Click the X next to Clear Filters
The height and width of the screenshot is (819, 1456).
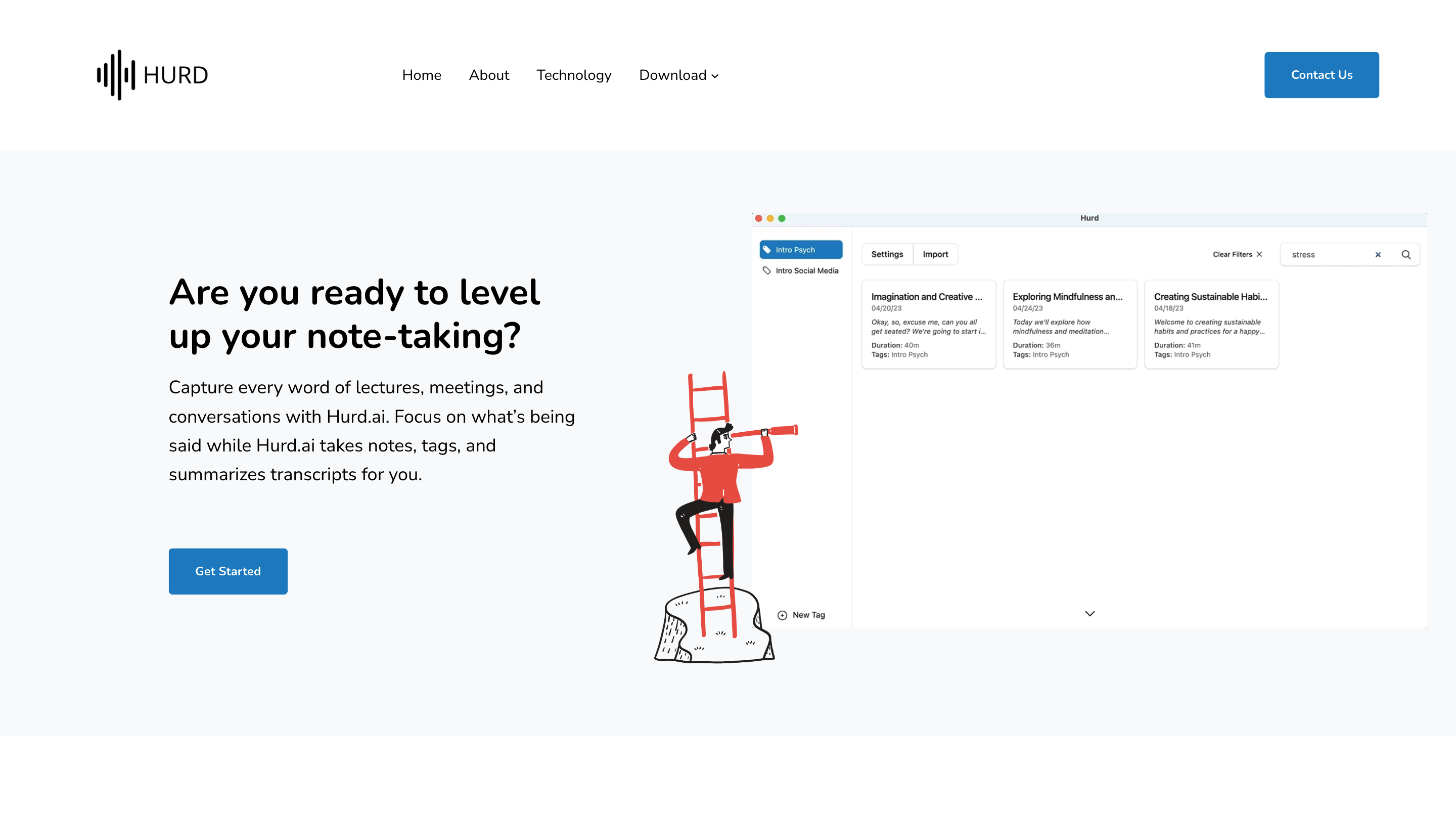coord(1259,254)
